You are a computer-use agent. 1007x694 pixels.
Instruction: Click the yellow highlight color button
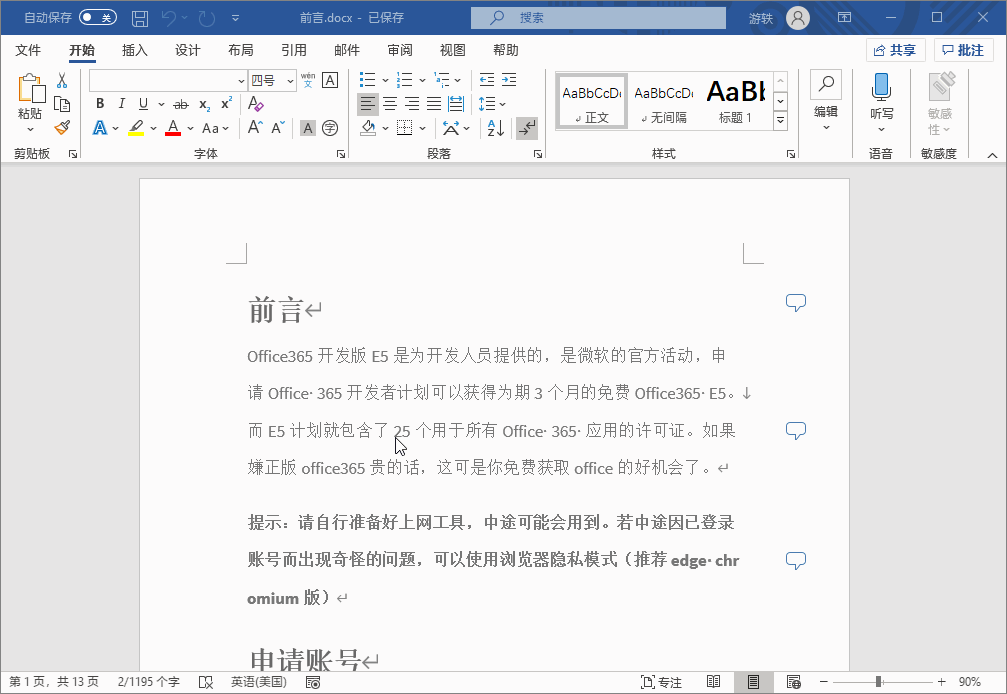click(136, 128)
